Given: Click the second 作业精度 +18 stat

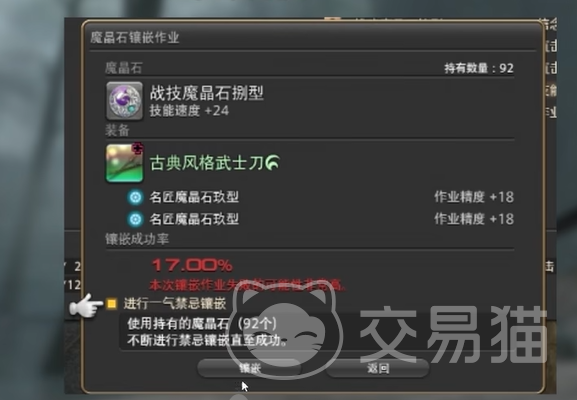Looking at the screenshot, I should (474, 219).
